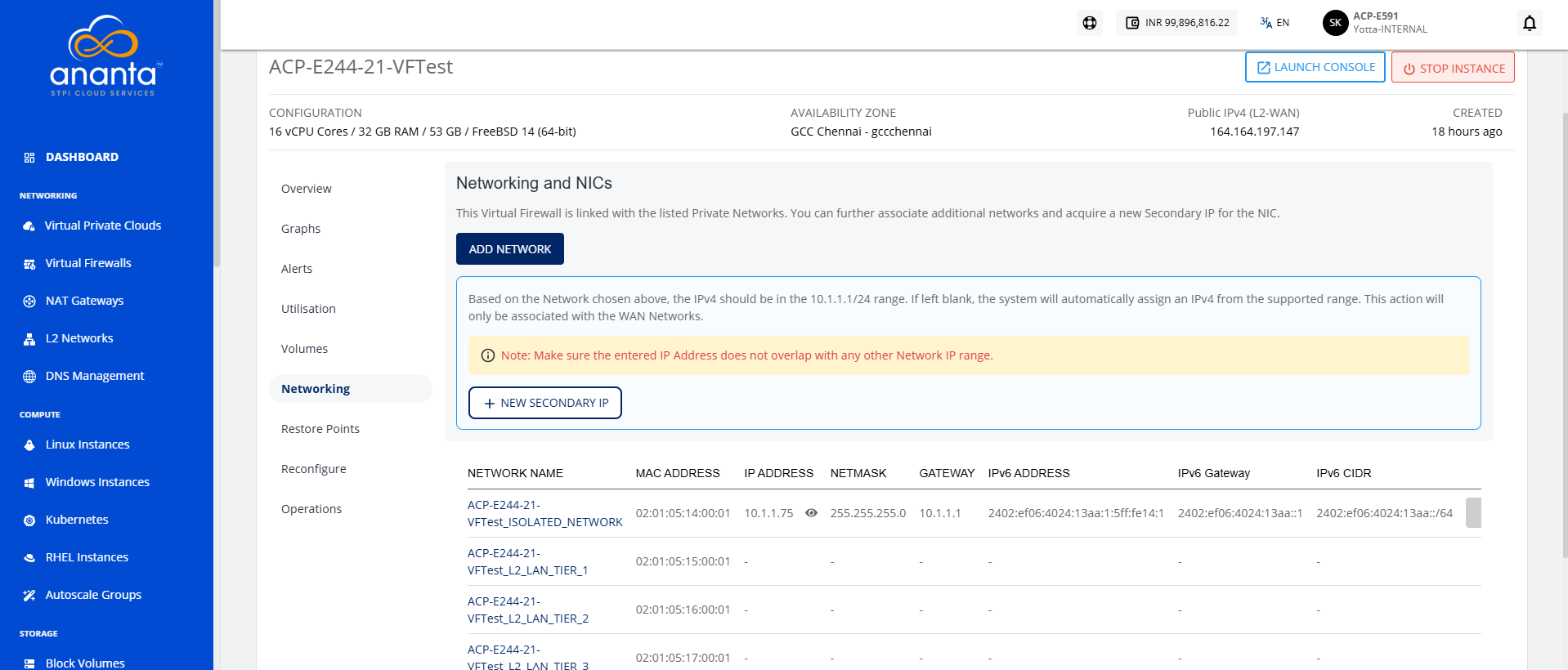Click the Launch Console button

[x=1315, y=67]
